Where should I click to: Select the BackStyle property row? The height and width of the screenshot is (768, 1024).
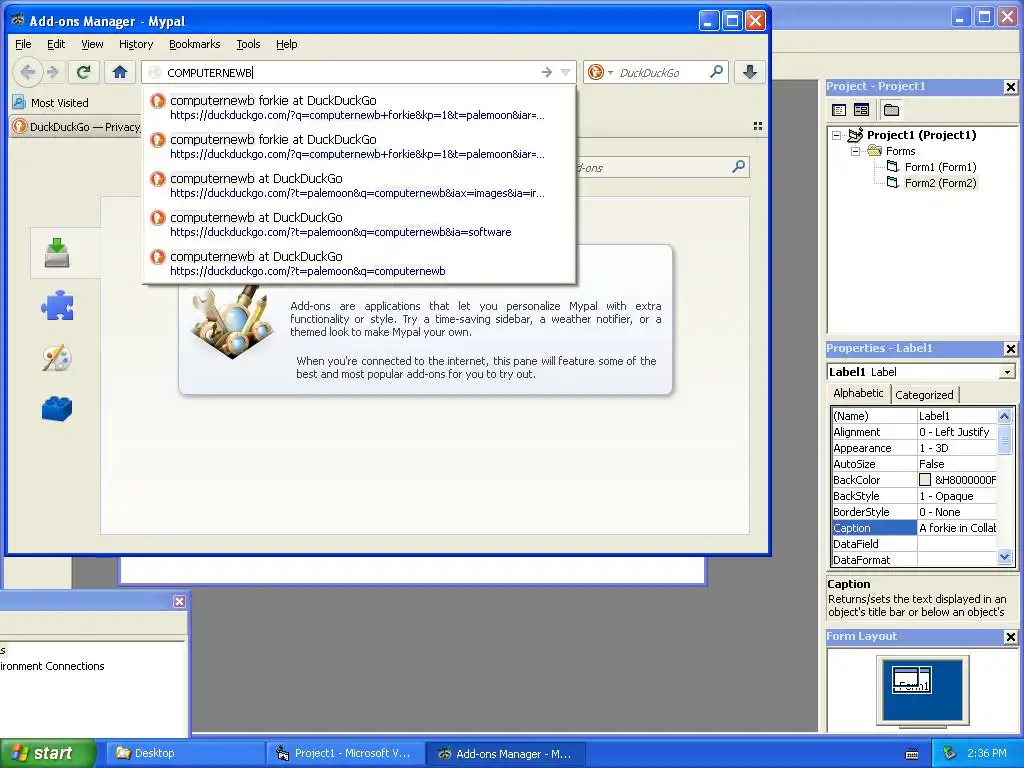click(914, 496)
